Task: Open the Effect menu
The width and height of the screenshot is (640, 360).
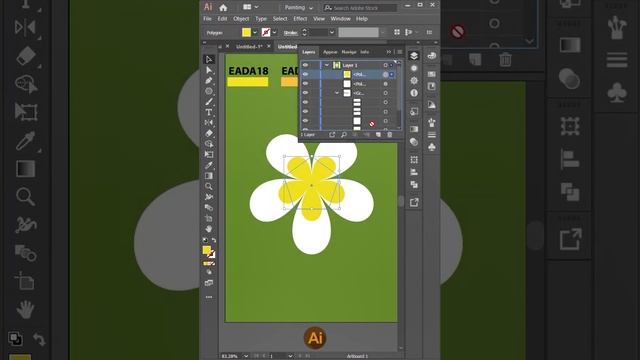Action: point(300,19)
